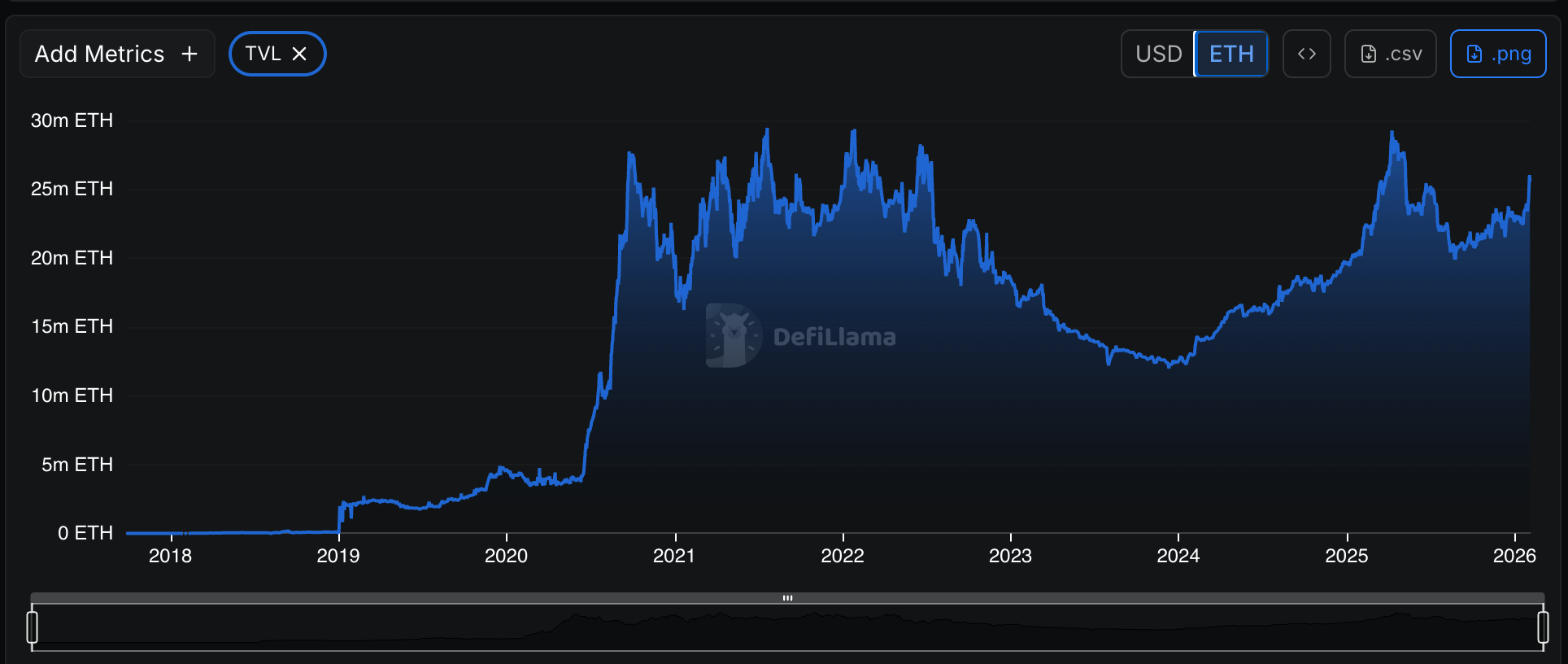Select the ETH denomination toggle

pyautogui.click(x=1231, y=54)
